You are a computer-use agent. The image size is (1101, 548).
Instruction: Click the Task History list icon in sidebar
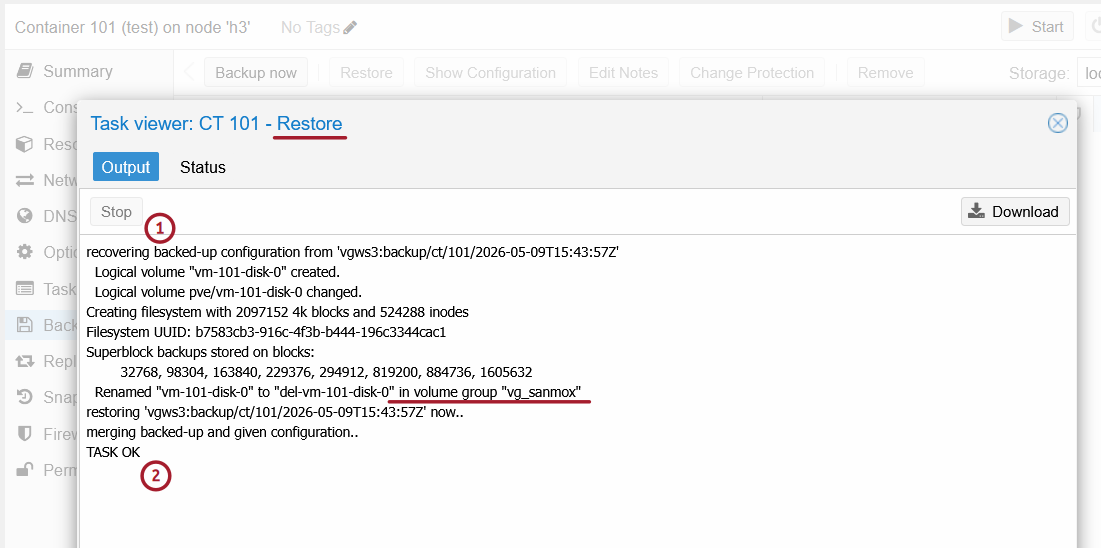pyautogui.click(x=25, y=289)
